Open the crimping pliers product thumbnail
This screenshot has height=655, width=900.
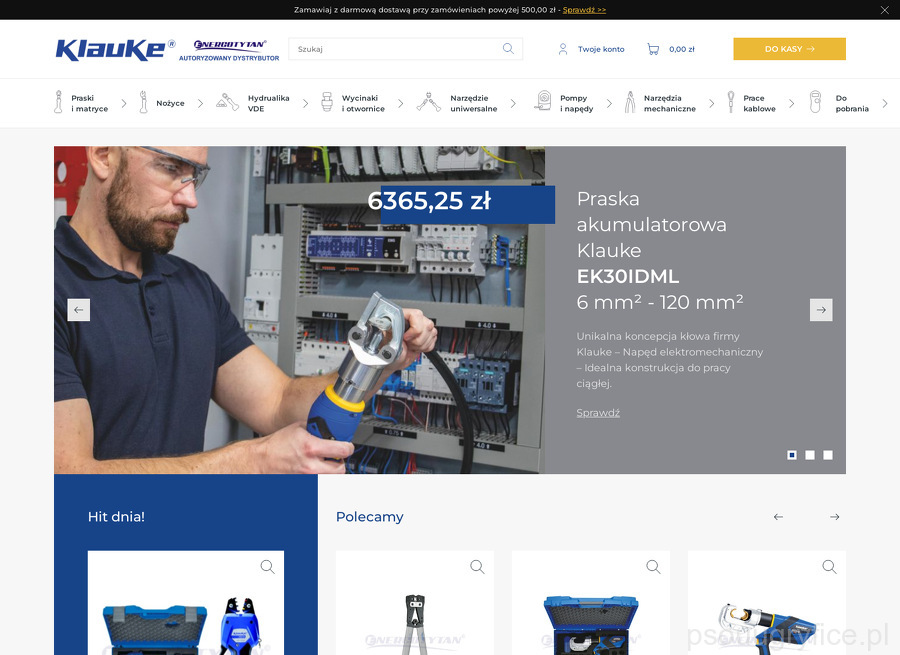[414, 603]
